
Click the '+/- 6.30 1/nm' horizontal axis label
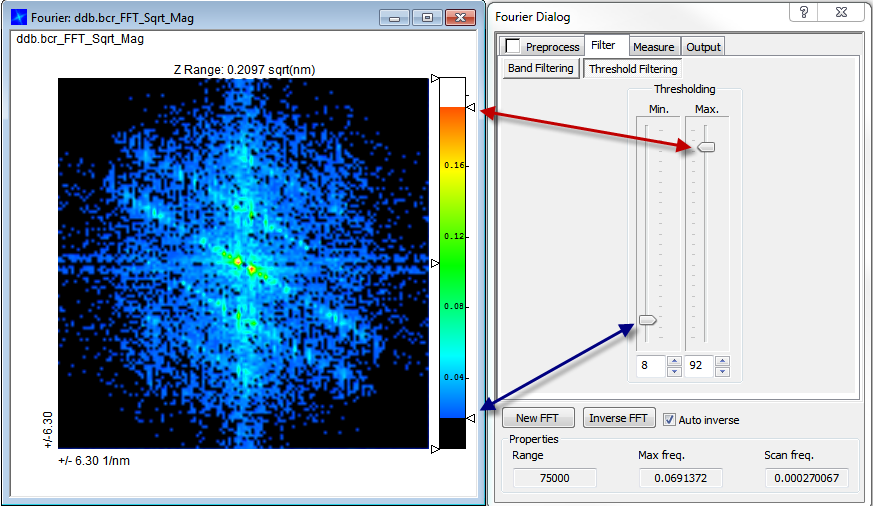tap(94, 461)
